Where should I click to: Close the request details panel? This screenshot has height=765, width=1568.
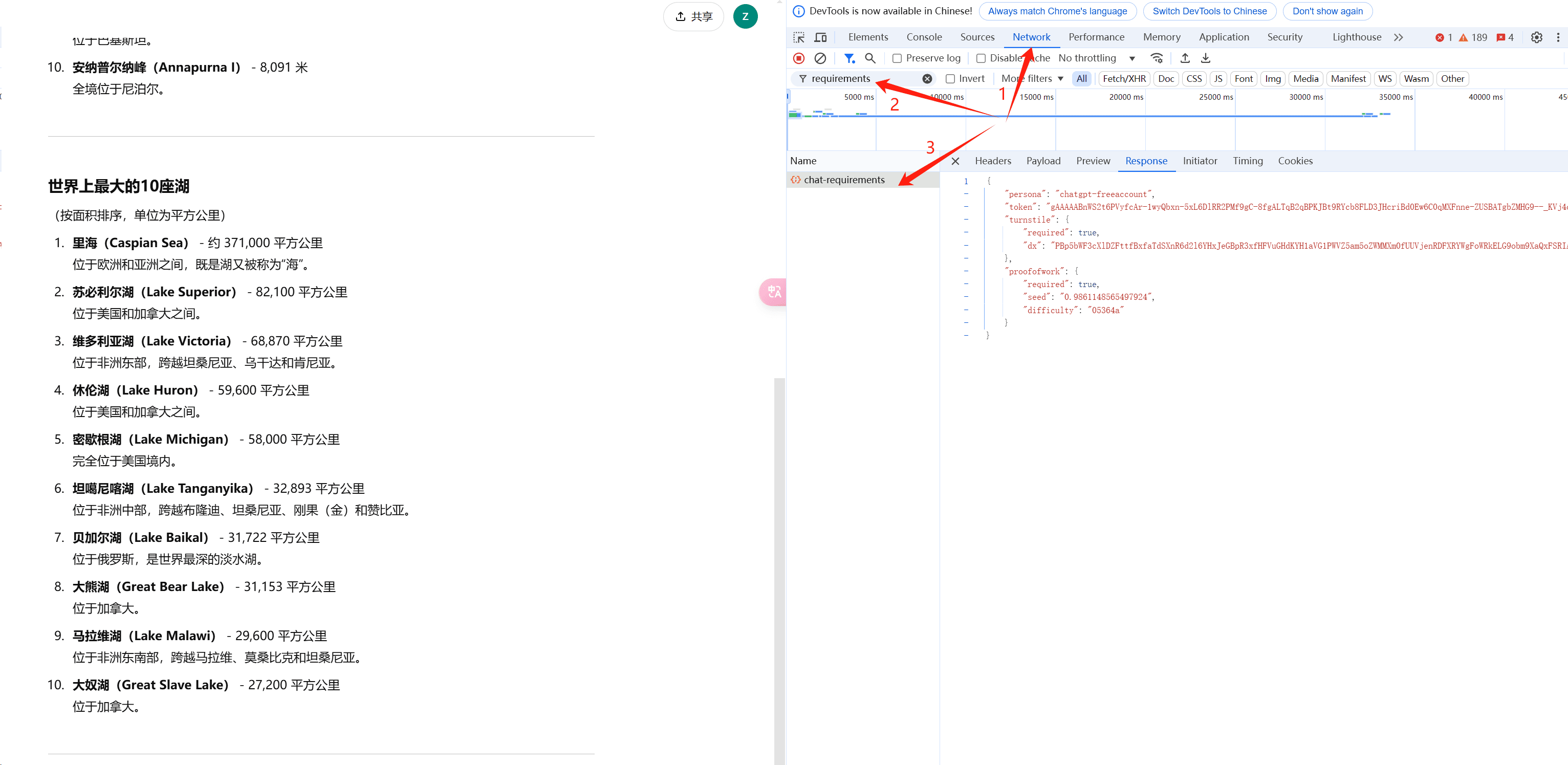click(x=955, y=161)
